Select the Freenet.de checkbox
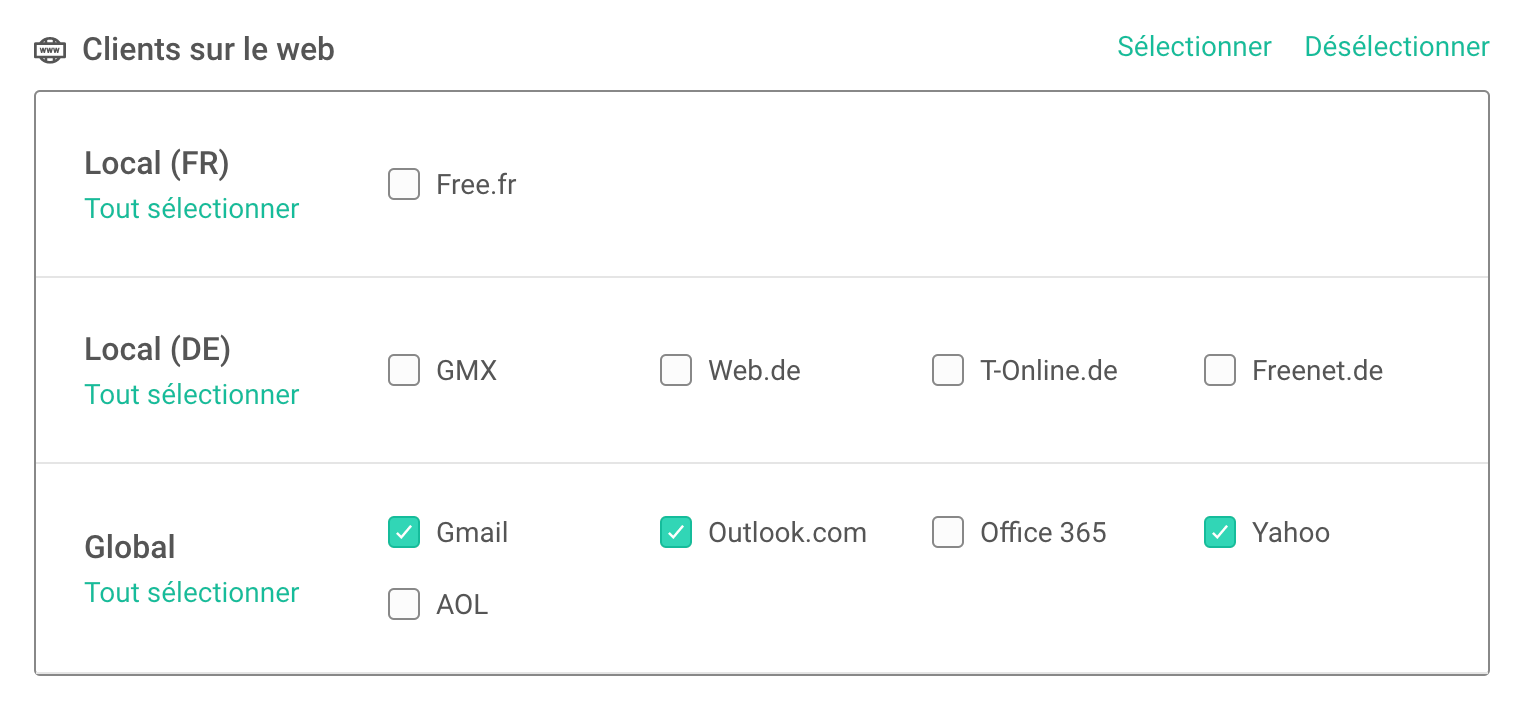The image size is (1534, 710). (1220, 370)
